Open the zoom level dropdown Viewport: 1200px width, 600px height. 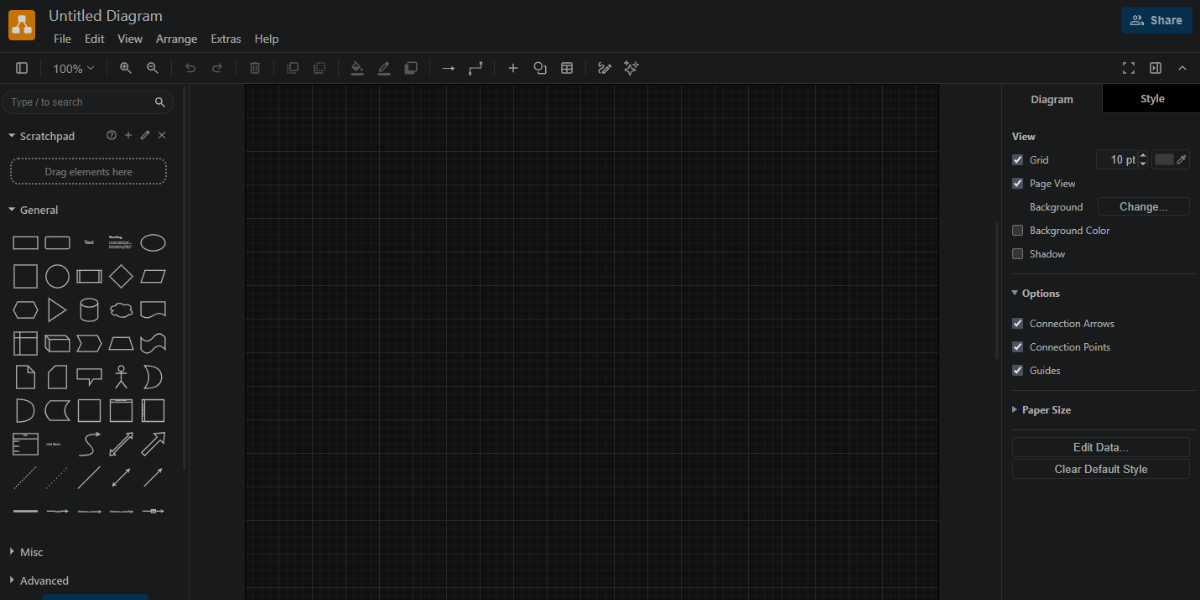[73, 68]
